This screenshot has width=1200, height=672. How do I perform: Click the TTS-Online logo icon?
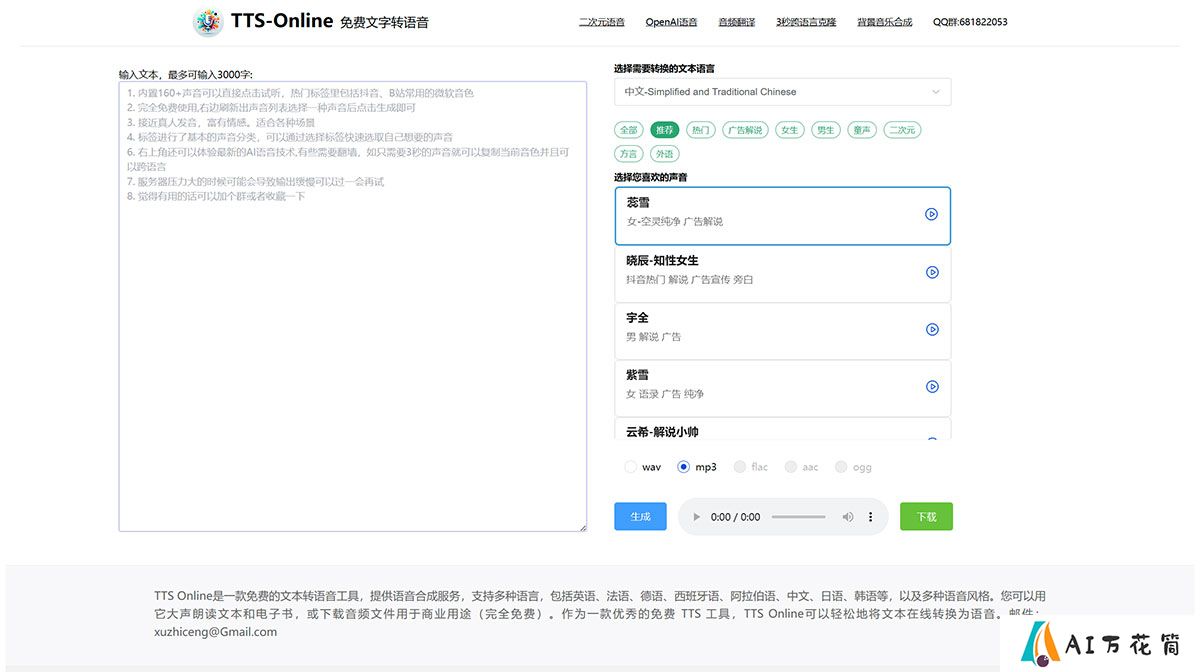tap(208, 22)
